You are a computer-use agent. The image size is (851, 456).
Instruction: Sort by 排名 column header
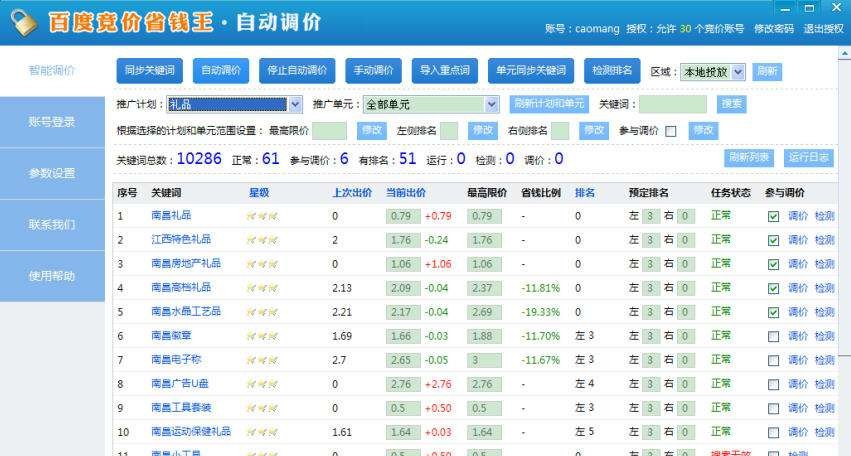pyautogui.click(x=585, y=193)
